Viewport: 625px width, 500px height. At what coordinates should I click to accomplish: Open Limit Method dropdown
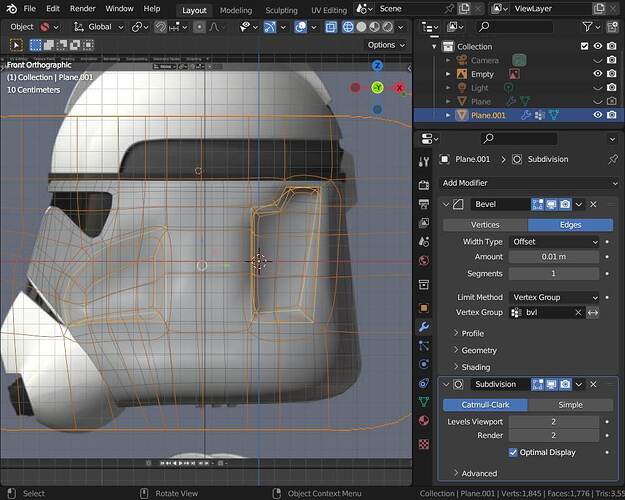click(554, 297)
